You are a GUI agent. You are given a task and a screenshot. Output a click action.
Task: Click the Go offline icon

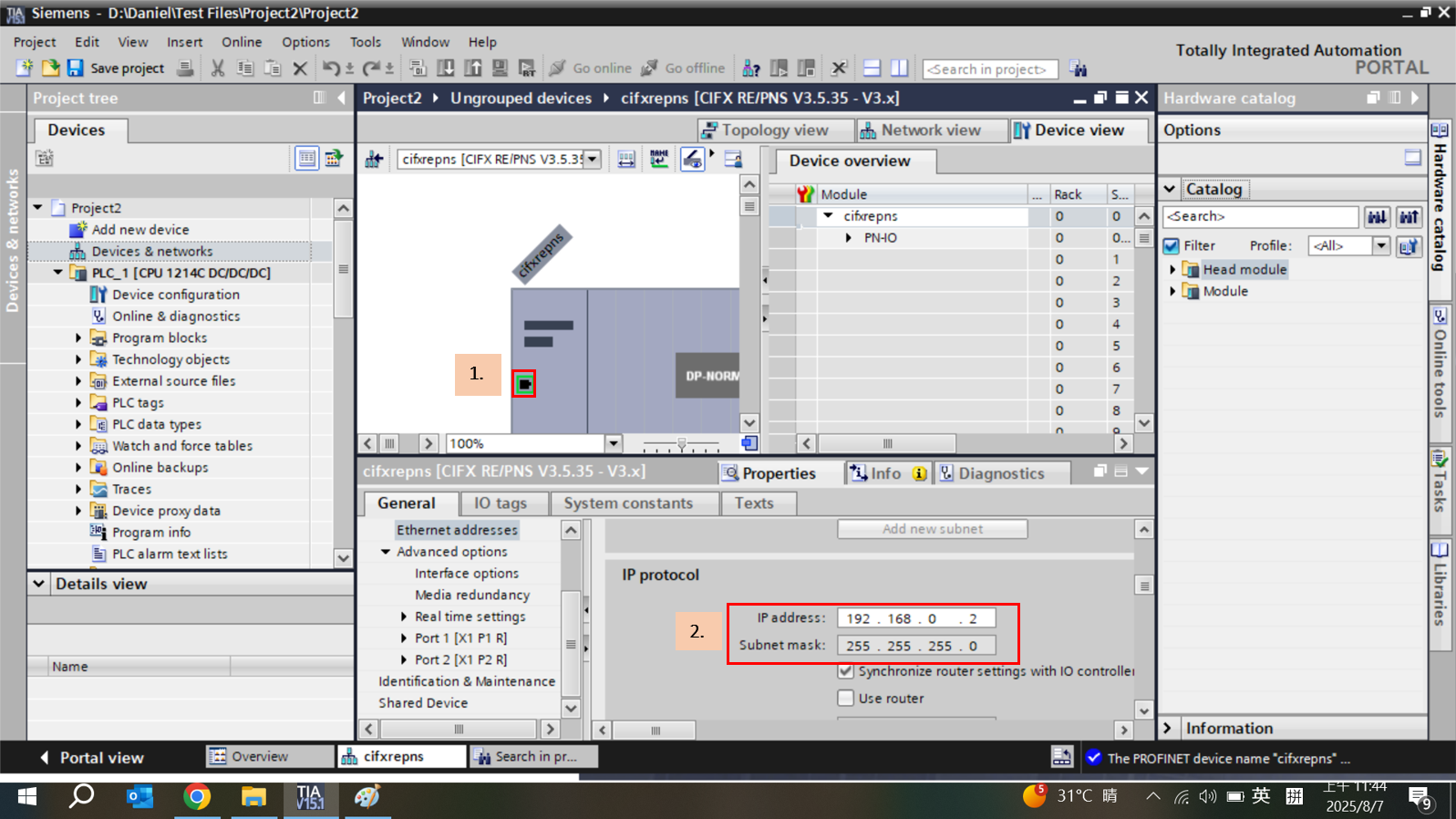[x=649, y=67]
